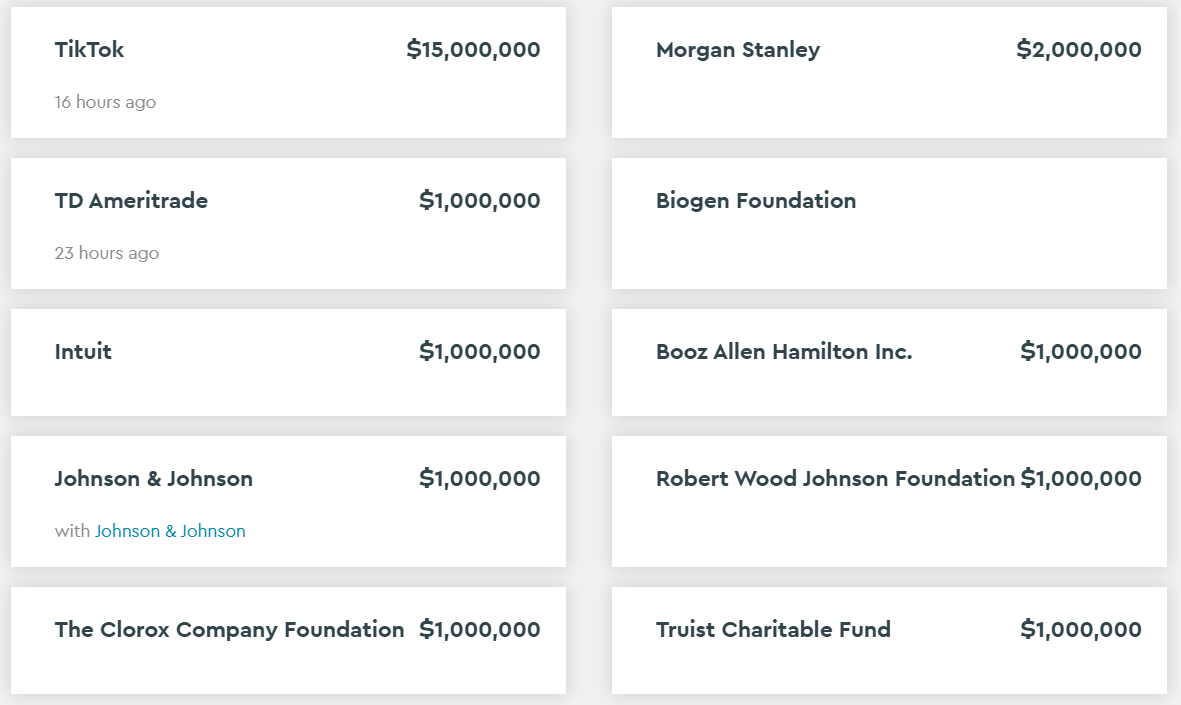Image resolution: width=1181 pixels, height=705 pixels.
Task: Click the Robert Wood Johnson Foundation name
Action: tap(835, 479)
